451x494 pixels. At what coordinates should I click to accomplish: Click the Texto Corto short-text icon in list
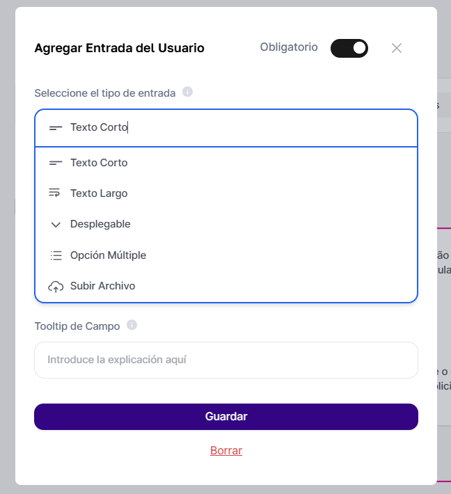55,163
